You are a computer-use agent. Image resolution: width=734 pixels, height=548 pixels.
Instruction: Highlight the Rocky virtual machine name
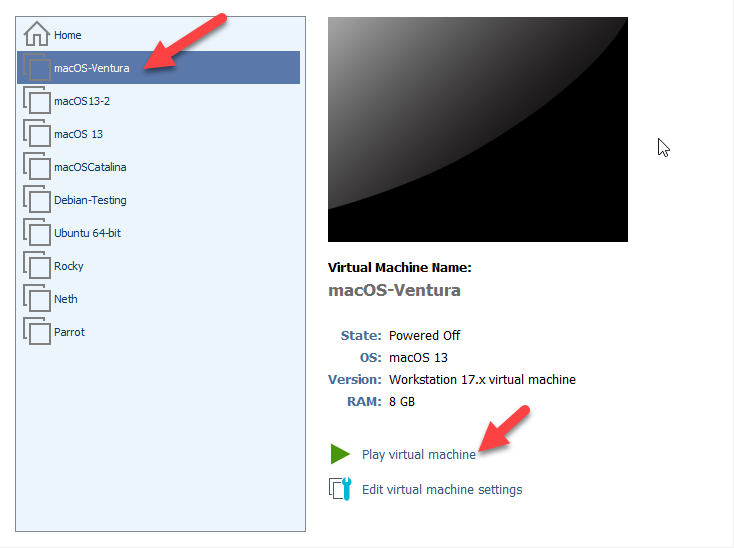68,266
